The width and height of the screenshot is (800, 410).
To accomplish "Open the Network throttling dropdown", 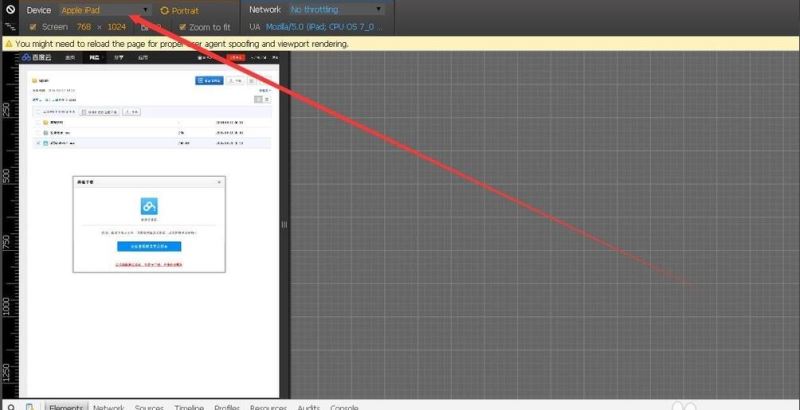I will coord(336,9).
